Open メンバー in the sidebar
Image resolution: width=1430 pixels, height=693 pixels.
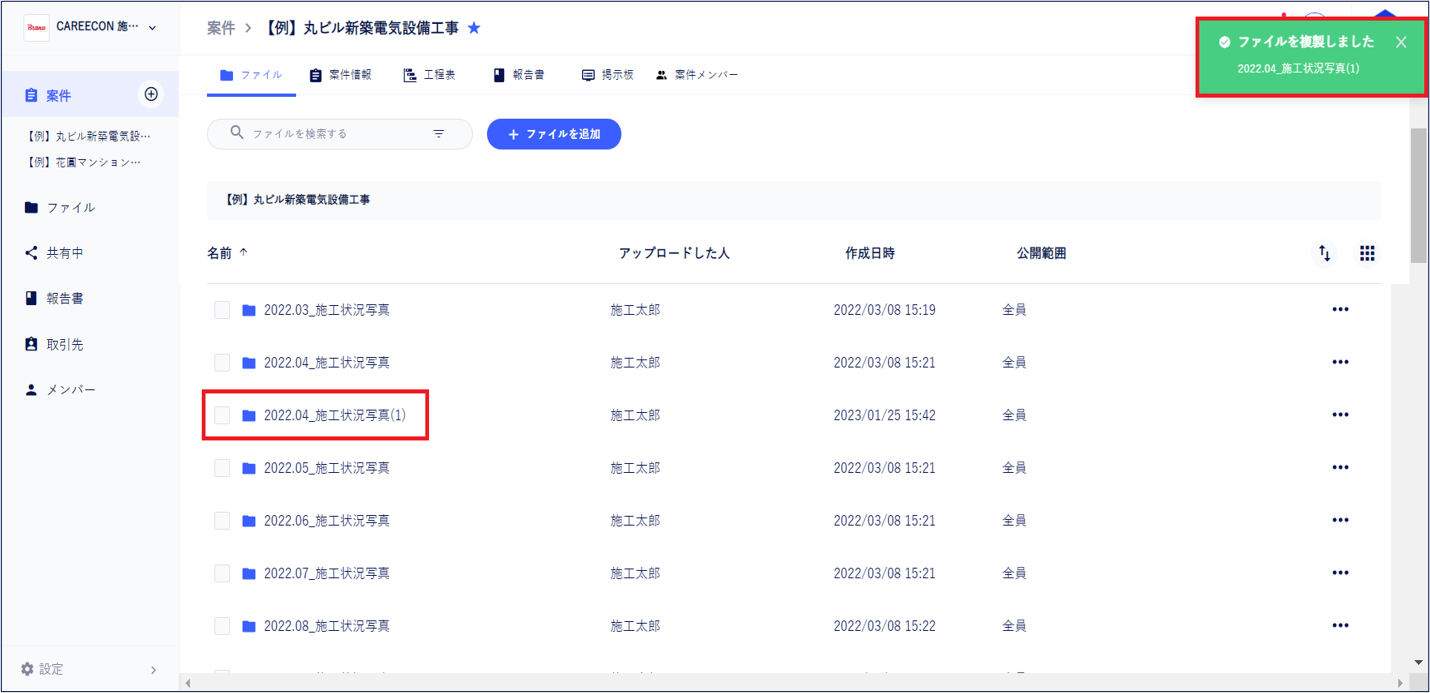pos(60,390)
